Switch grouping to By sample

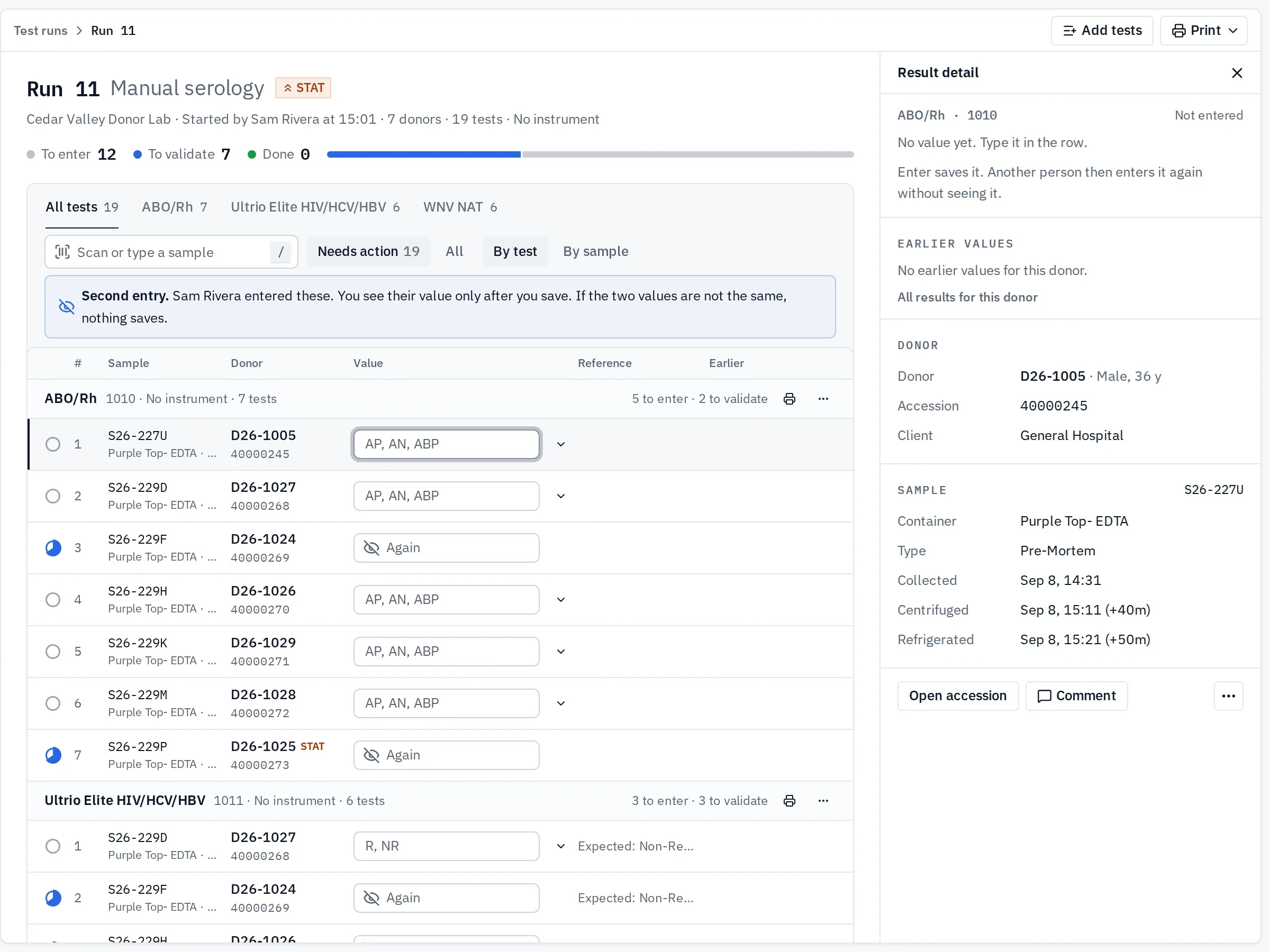click(x=595, y=251)
